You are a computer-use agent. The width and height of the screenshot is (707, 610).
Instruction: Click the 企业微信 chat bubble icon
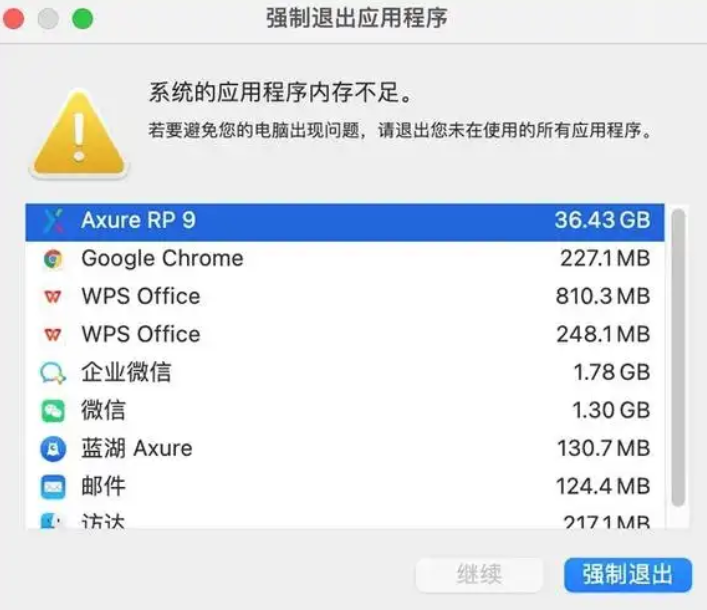click(53, 373)
